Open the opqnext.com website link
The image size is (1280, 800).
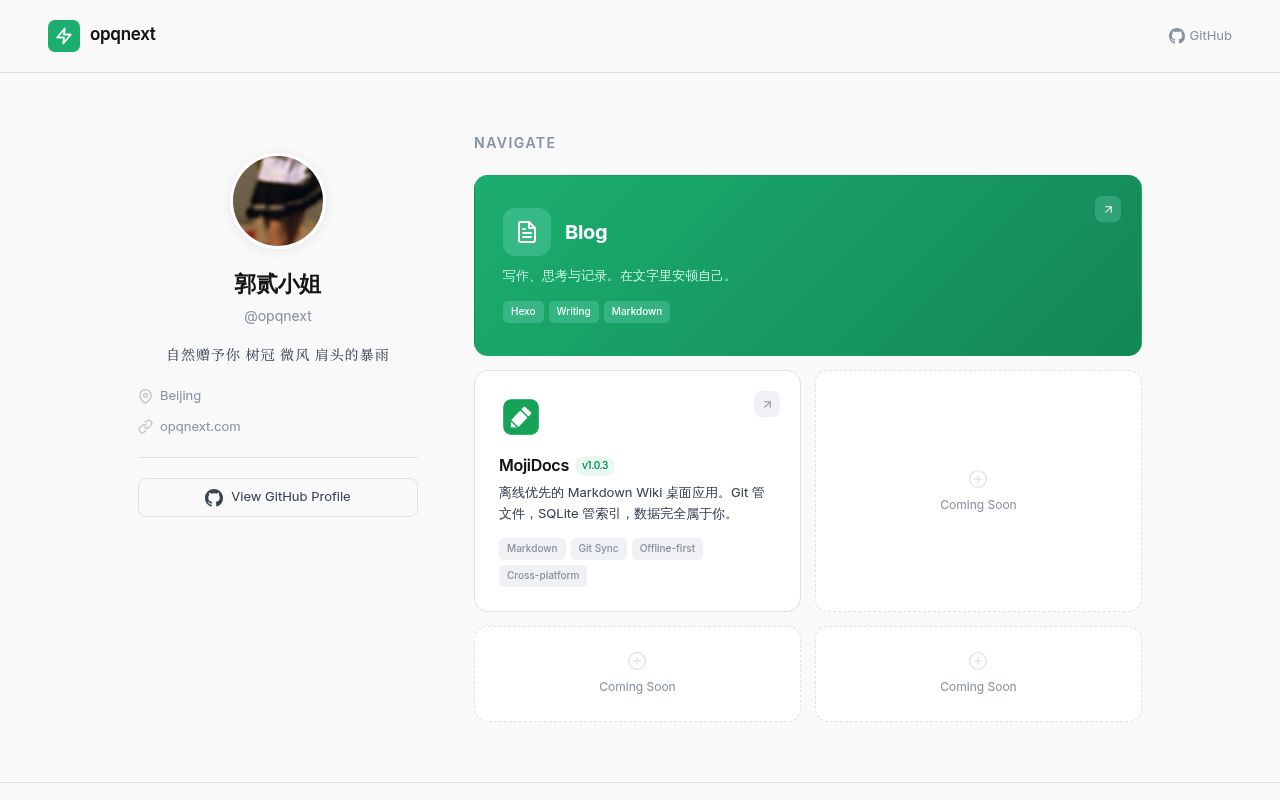200,427
